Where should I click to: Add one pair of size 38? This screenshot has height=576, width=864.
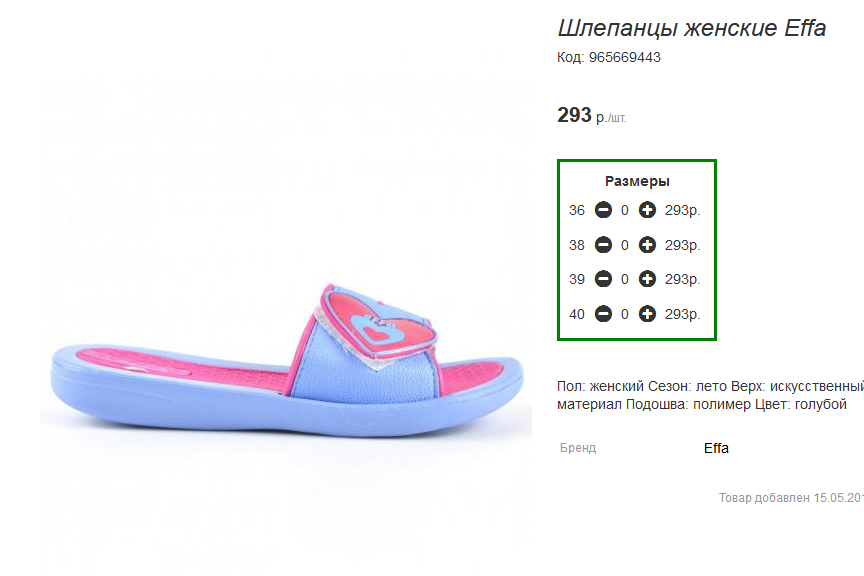647,245
